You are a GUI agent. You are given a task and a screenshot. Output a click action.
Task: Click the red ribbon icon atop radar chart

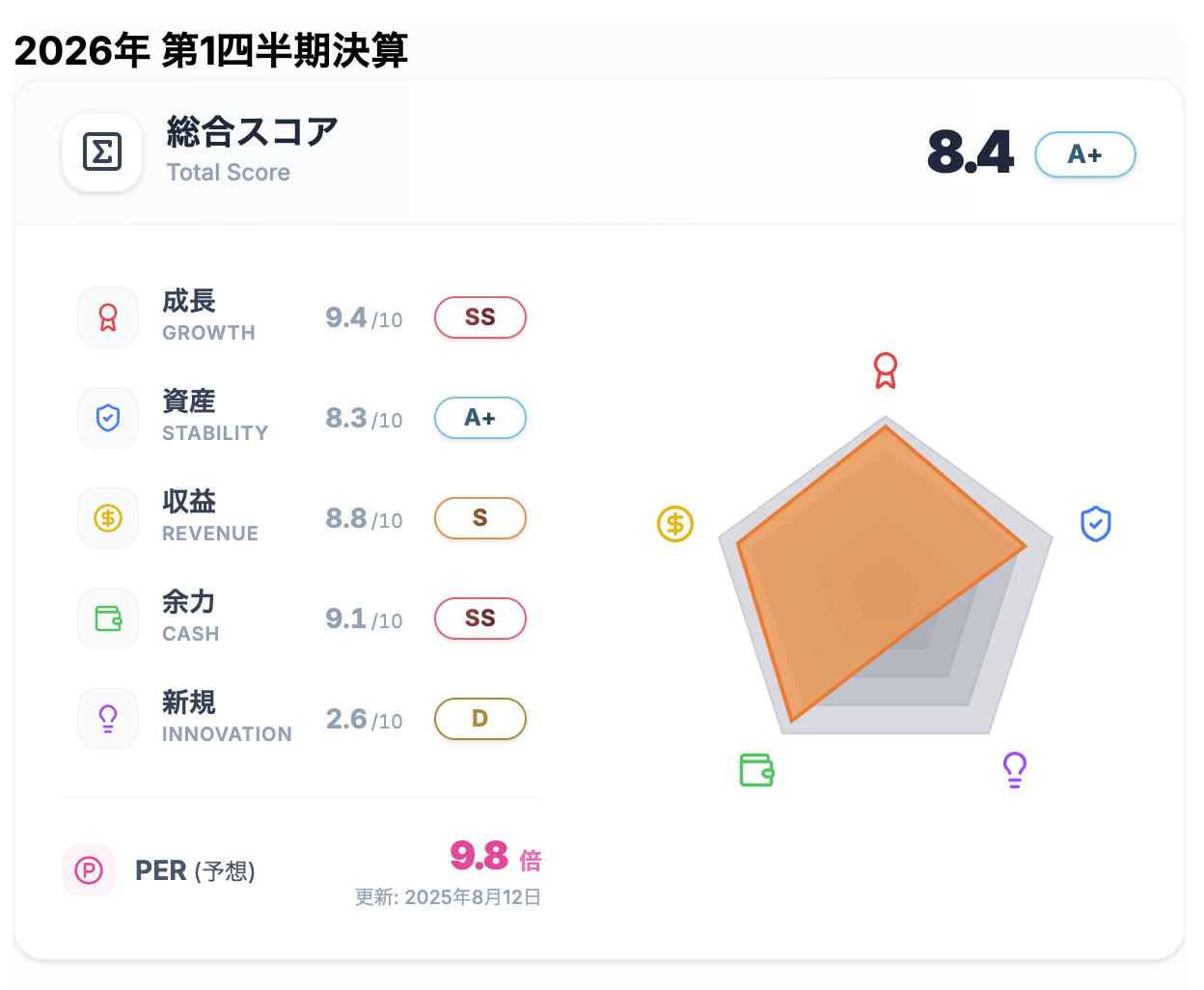tap(886, 371)
